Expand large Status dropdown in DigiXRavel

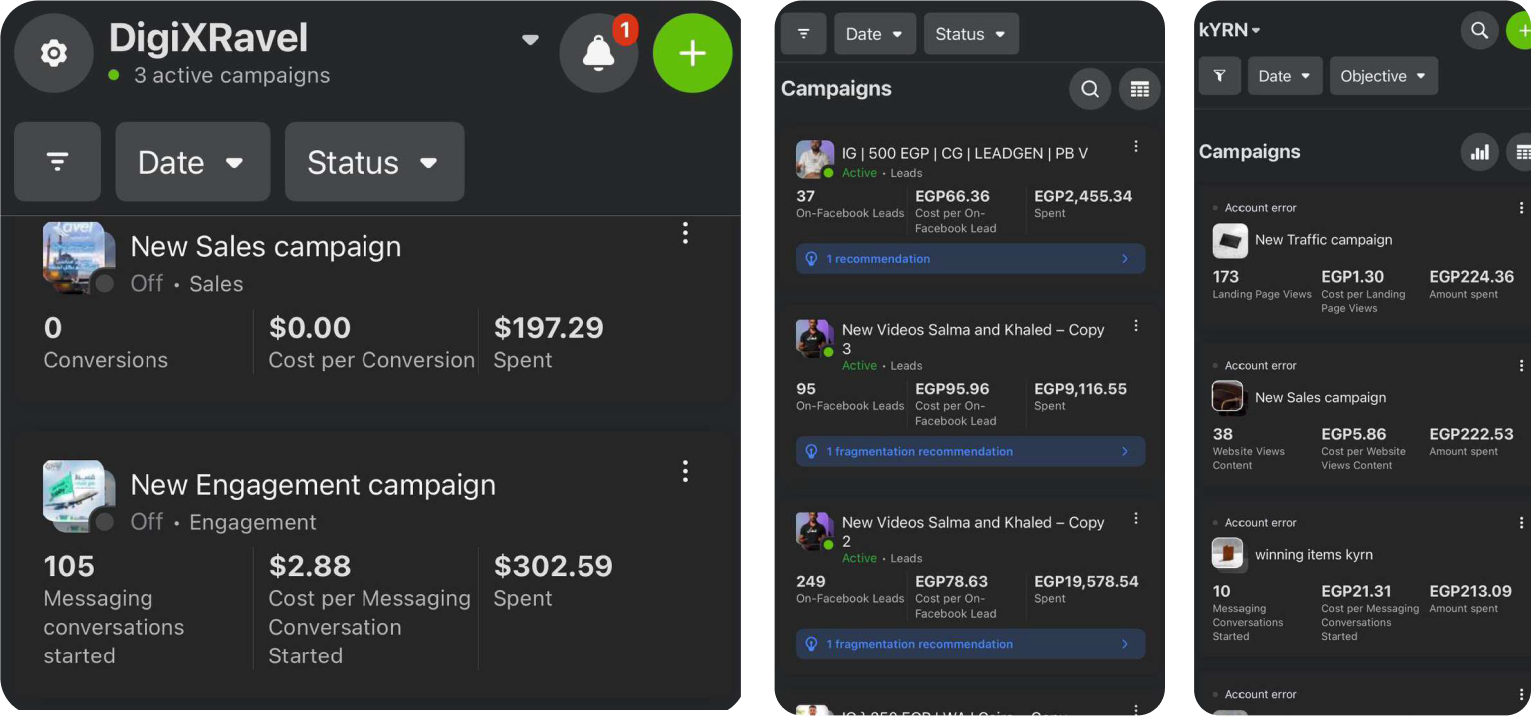(x=374, y=162)
